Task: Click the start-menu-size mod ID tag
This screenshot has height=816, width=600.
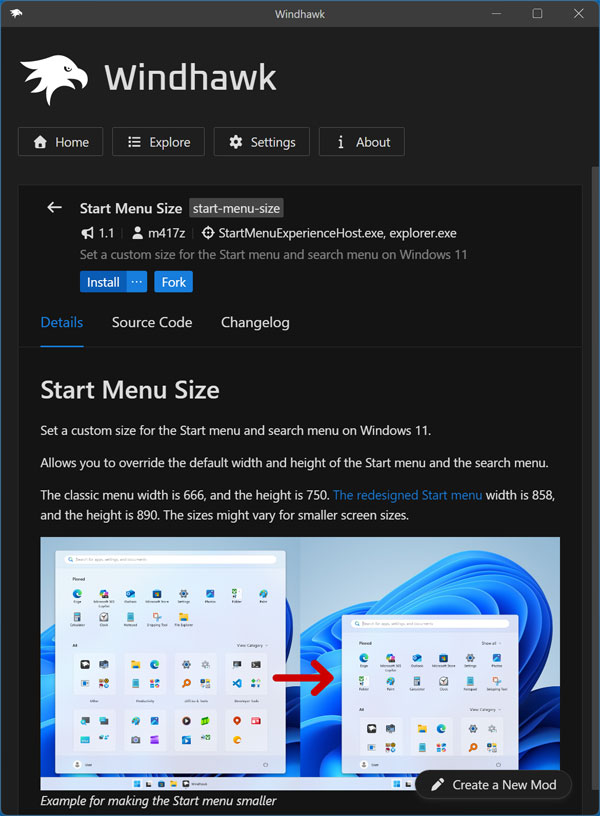Action: point(236,208)
